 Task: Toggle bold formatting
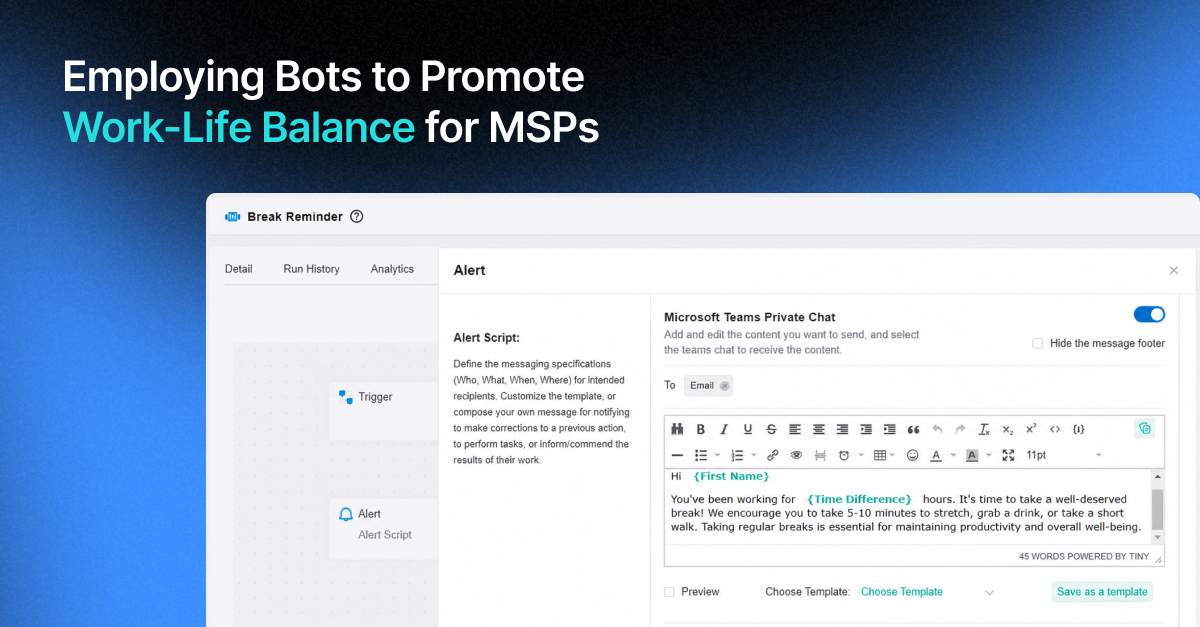(x=700, y=429)
